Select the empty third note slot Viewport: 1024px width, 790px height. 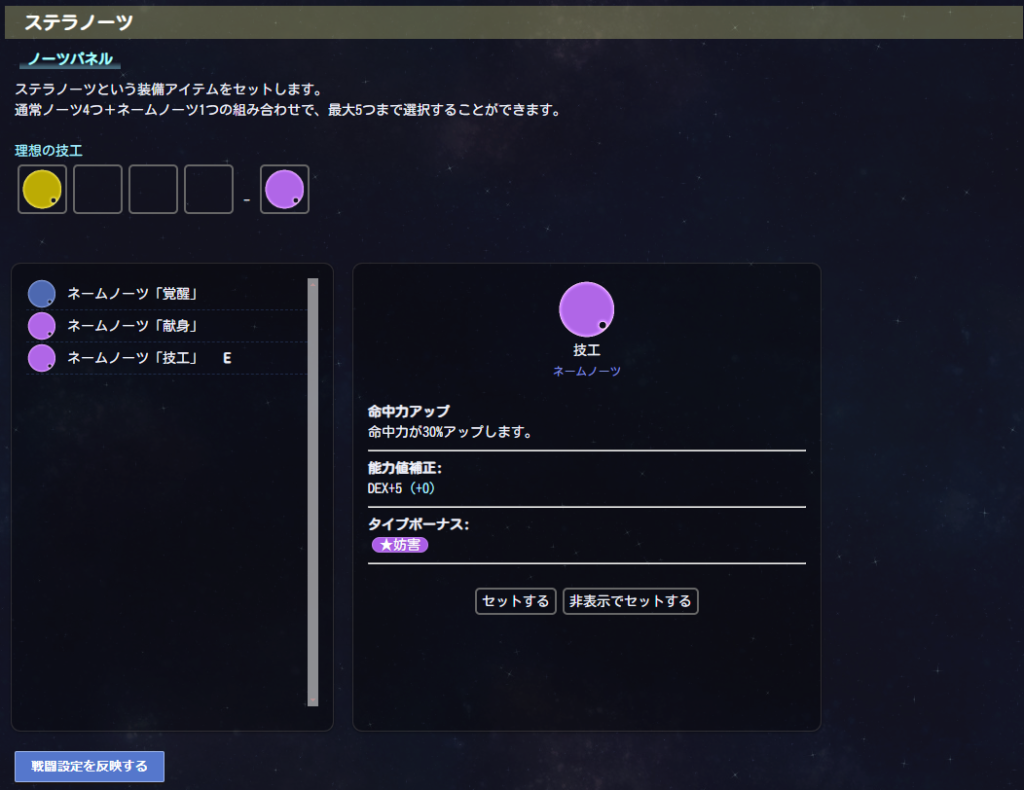pos(153,189)
